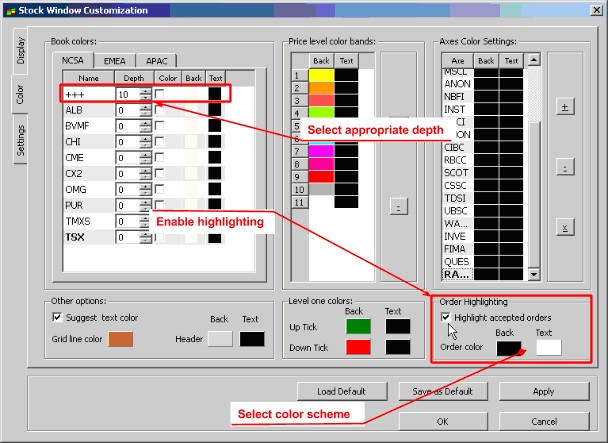Click the minus button in Price level color bands
The width and height of the screenshot is (608, 443).
tap(398, 207)
